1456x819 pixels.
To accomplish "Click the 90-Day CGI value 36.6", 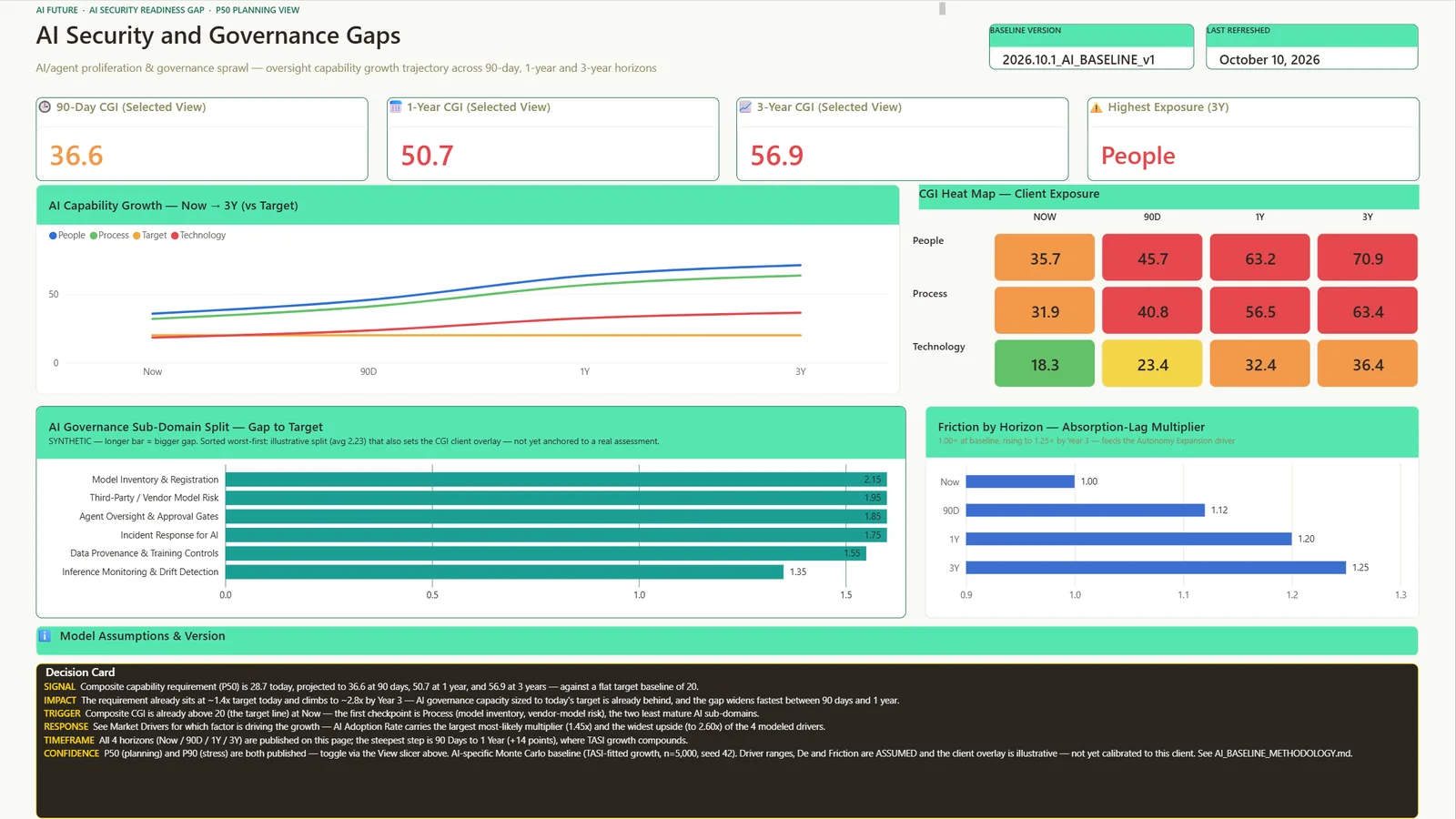I will (76, 156).
